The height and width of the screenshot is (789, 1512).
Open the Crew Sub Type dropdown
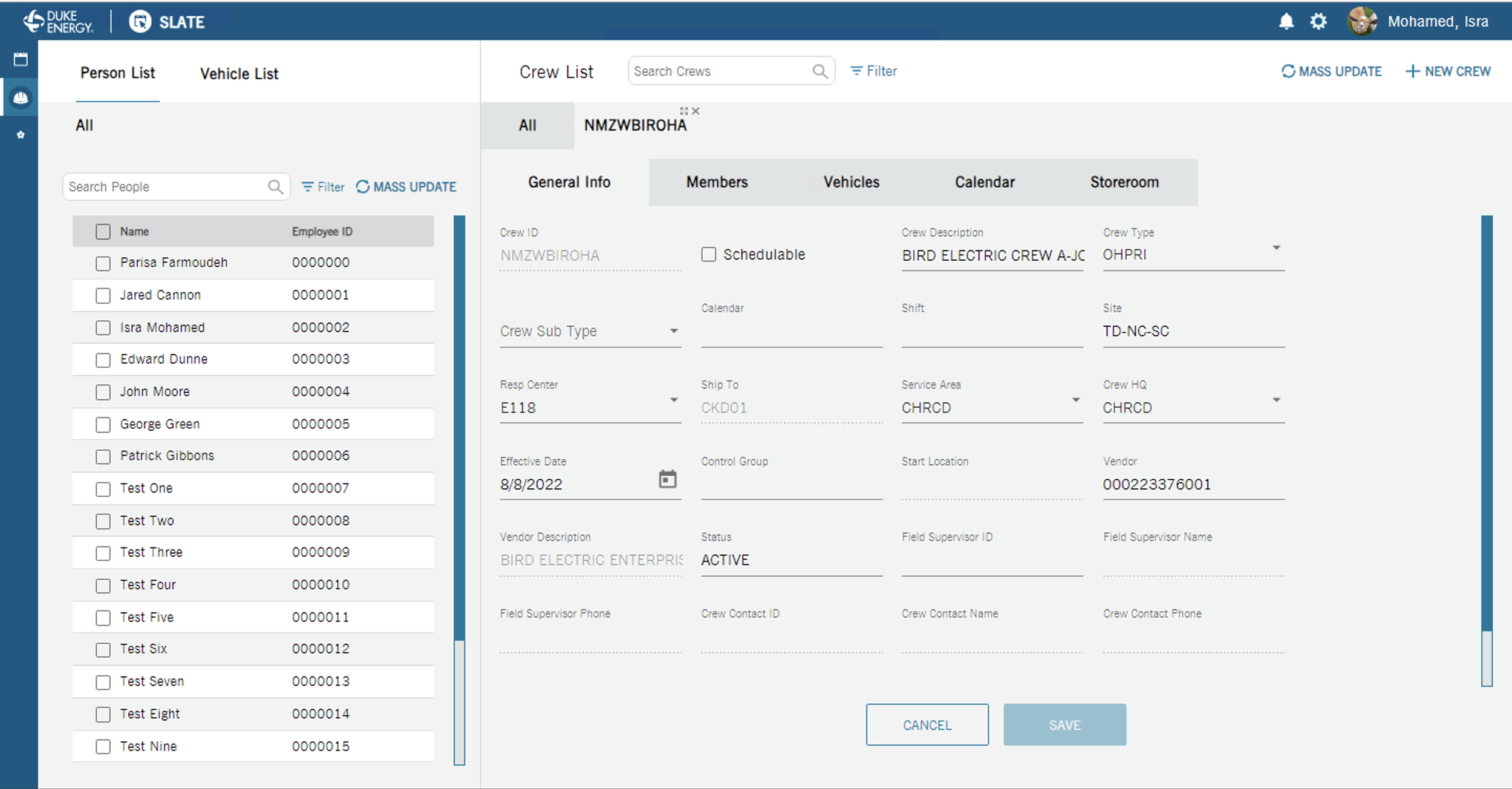click(x=674, y=331)
